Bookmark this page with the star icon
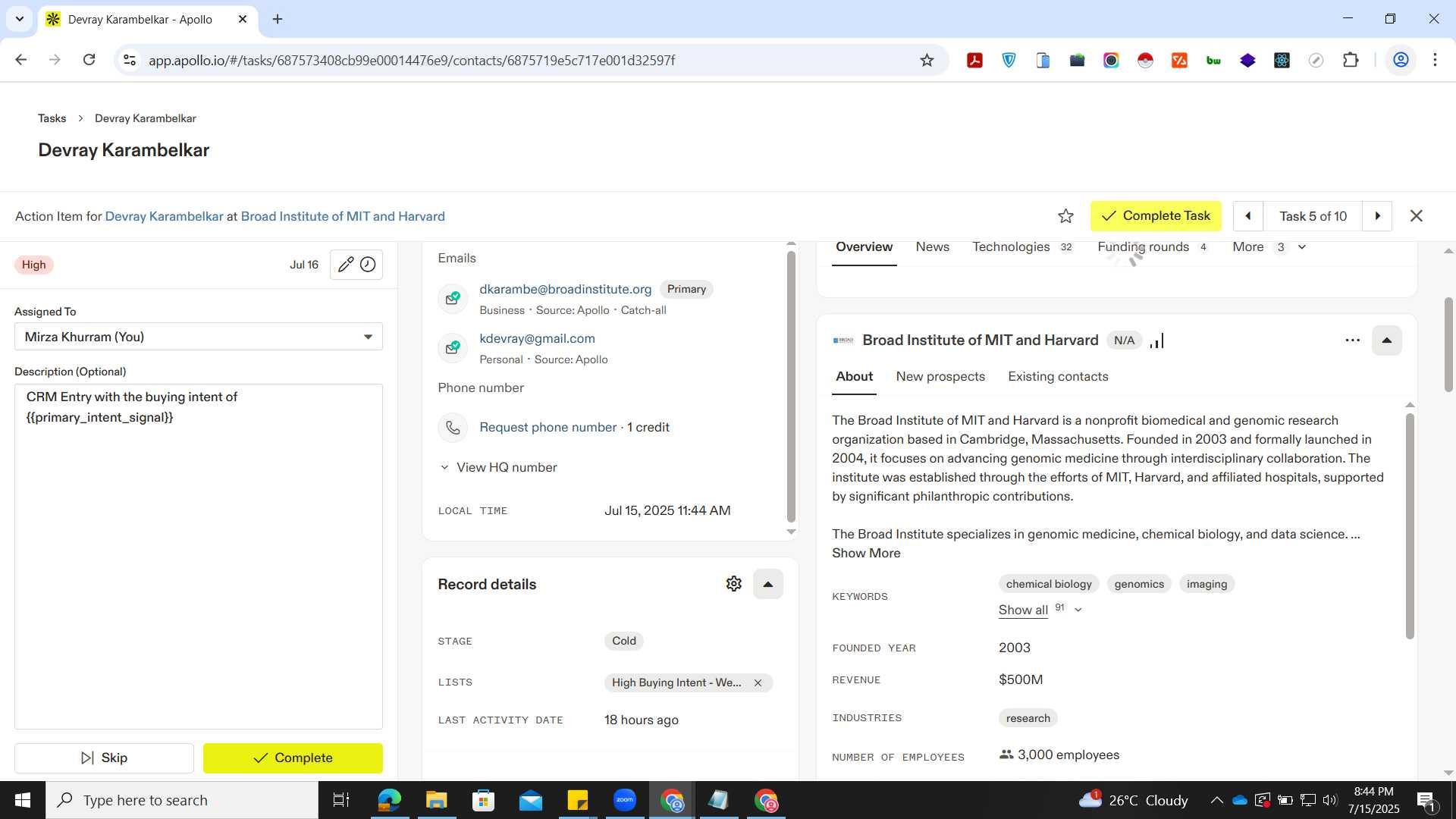 point(927,61)
